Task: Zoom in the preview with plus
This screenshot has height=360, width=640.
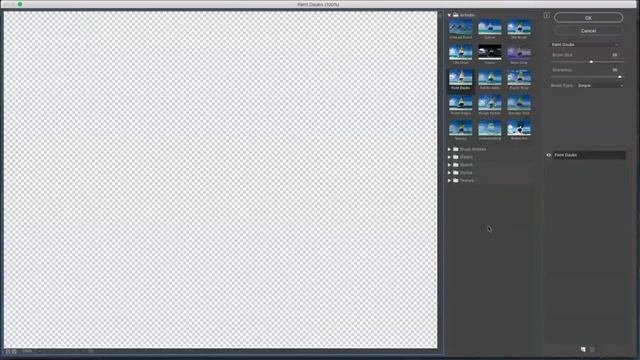Action: [x=14, y=351]
